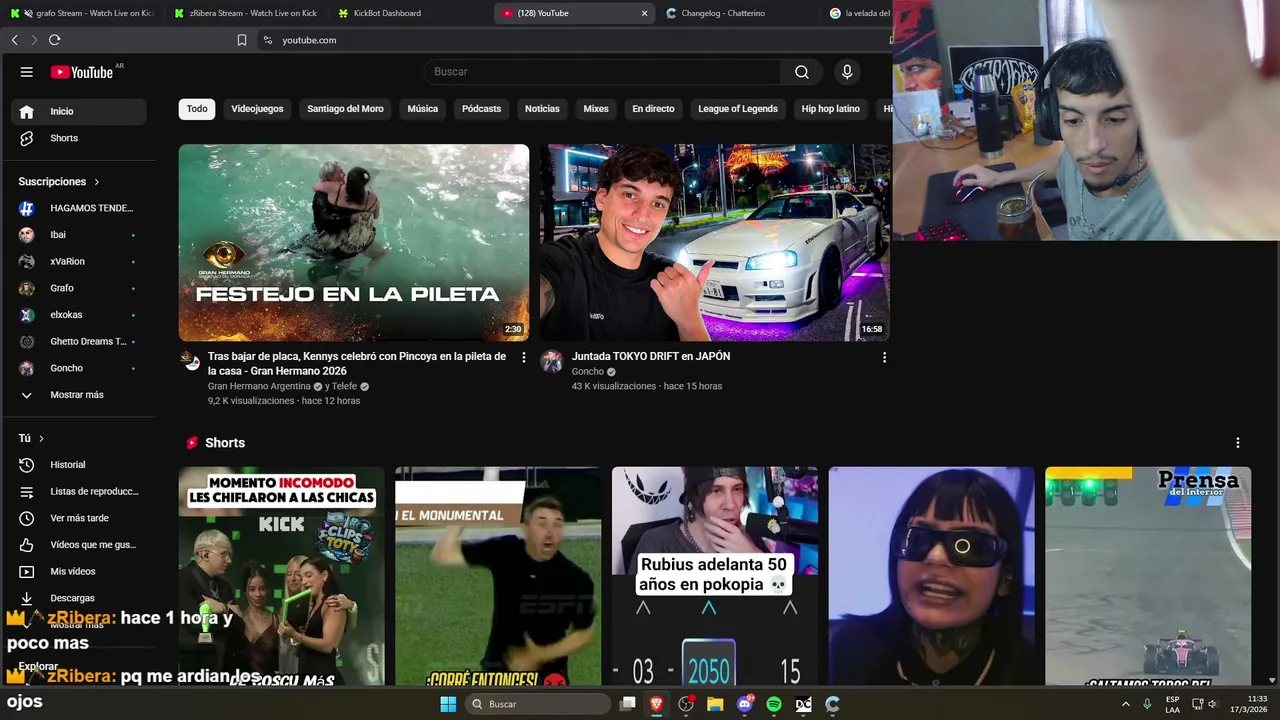
Task: Open options for Gran Hermano video
Action: tap(523, 357)
